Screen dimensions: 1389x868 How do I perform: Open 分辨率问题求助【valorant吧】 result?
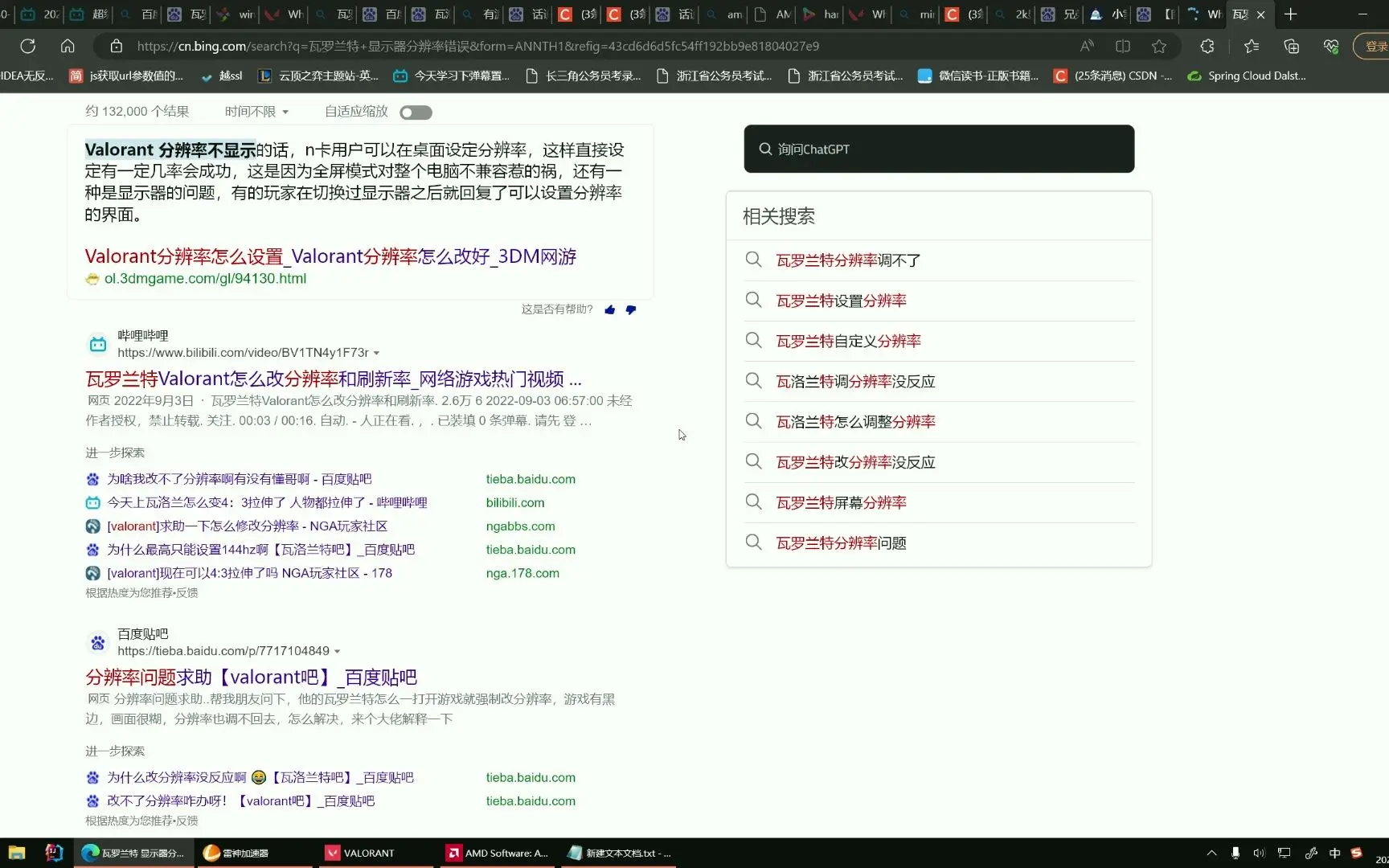251,678
